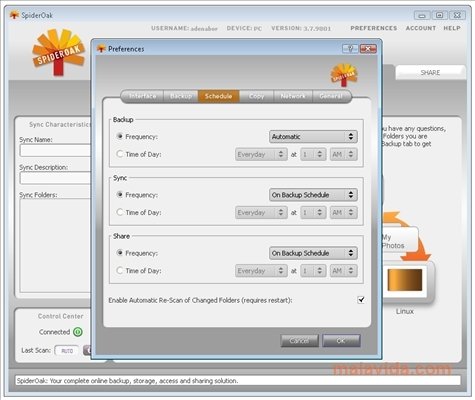The width and height of the screenshot is (475, 400).
Task: Open Share Everyday day dropdown
Action: 261,271
